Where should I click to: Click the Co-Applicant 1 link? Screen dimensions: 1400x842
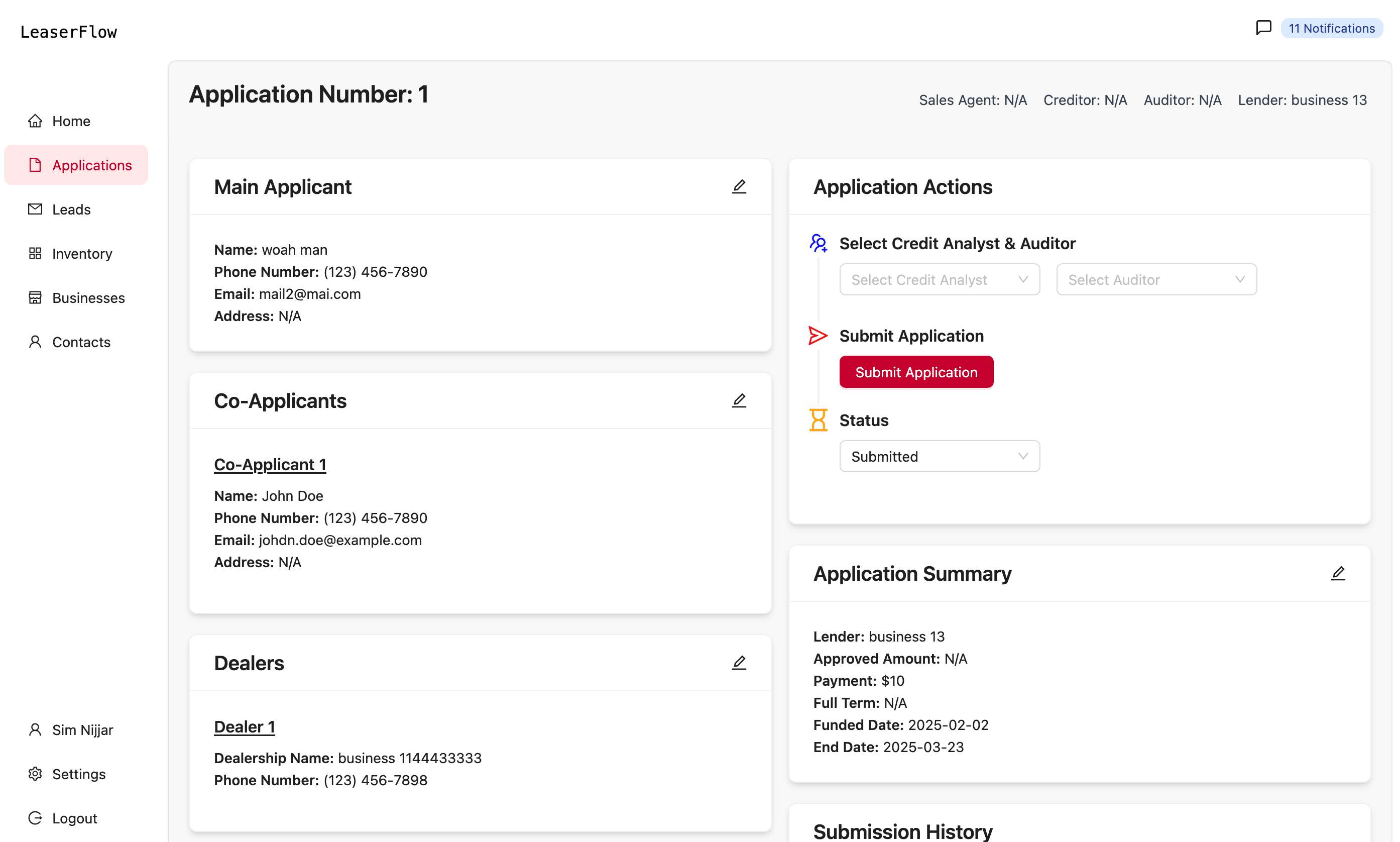(x=270, y=465)
